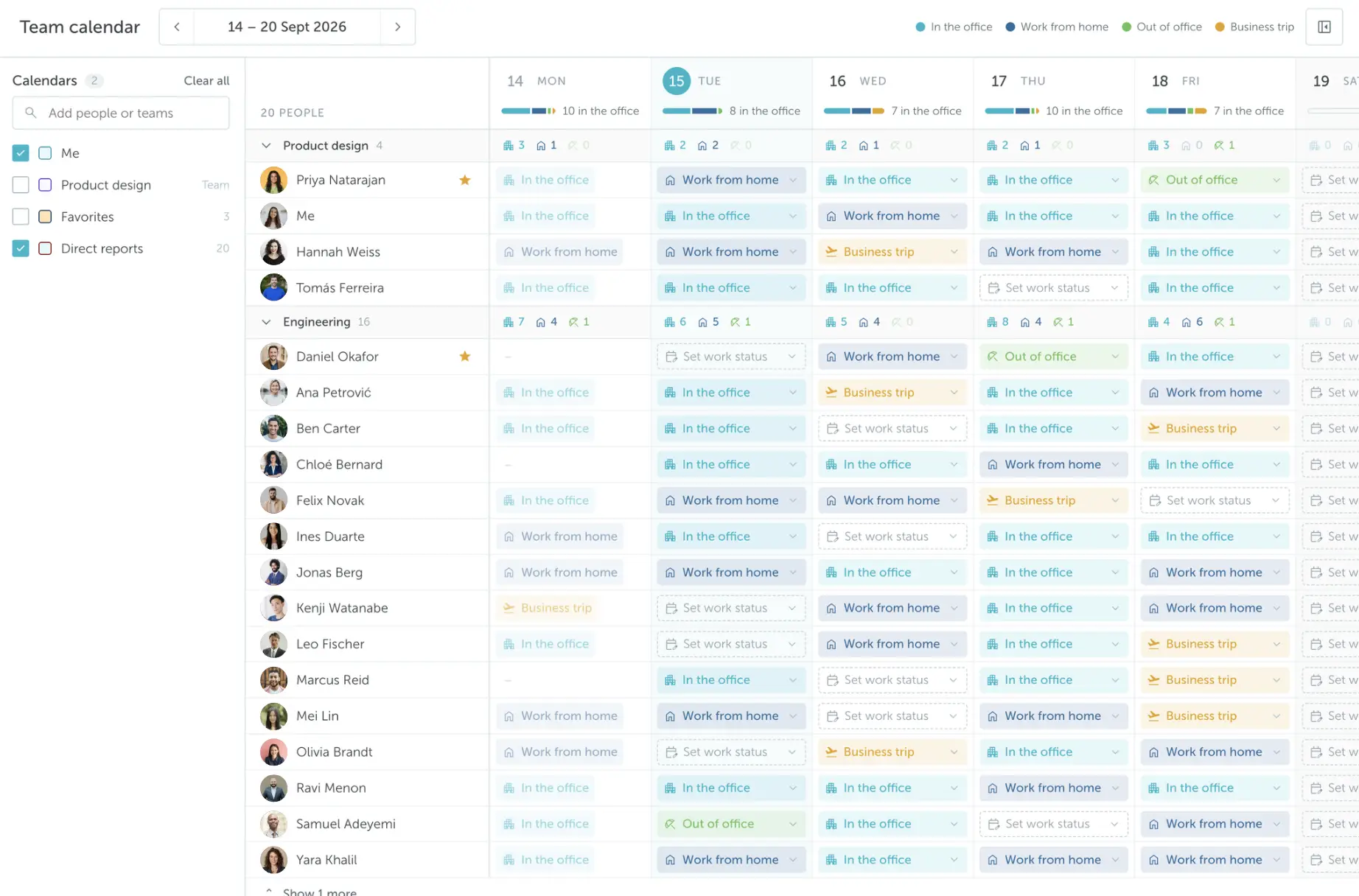Collapse the Engineering group

[266, 322]
